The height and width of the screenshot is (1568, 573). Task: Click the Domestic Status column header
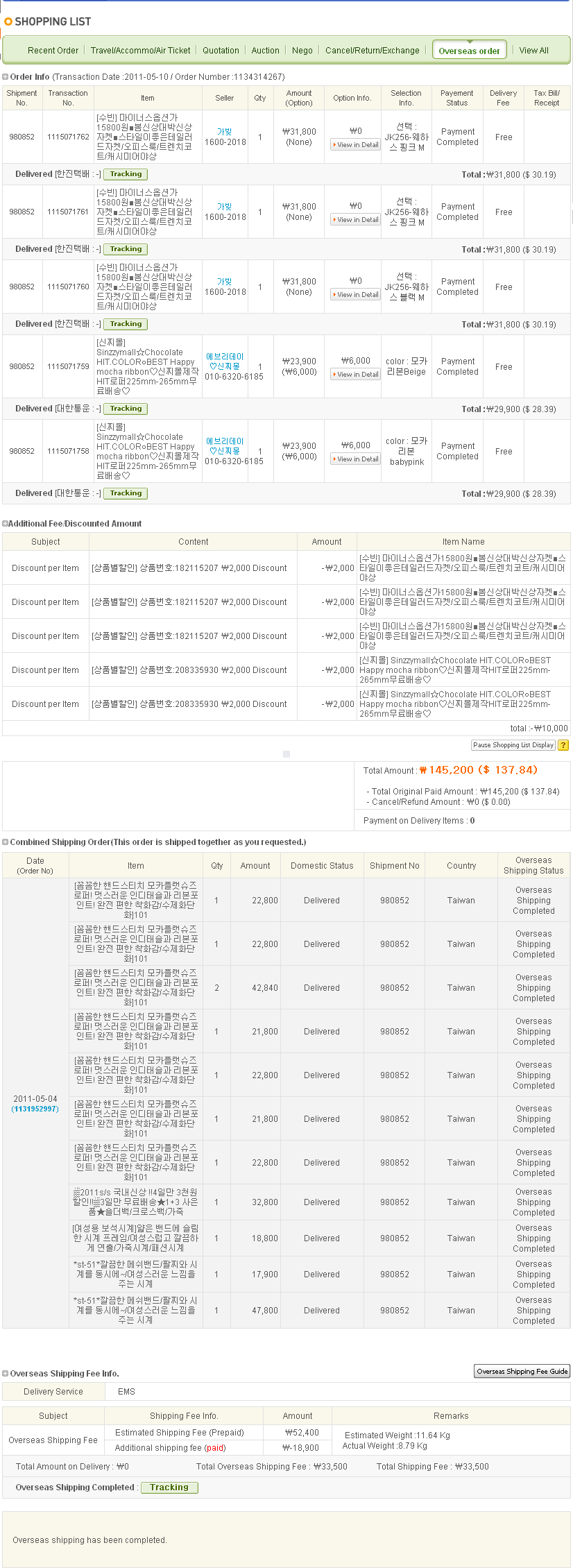pyautogui.click(x=322, y=866)
